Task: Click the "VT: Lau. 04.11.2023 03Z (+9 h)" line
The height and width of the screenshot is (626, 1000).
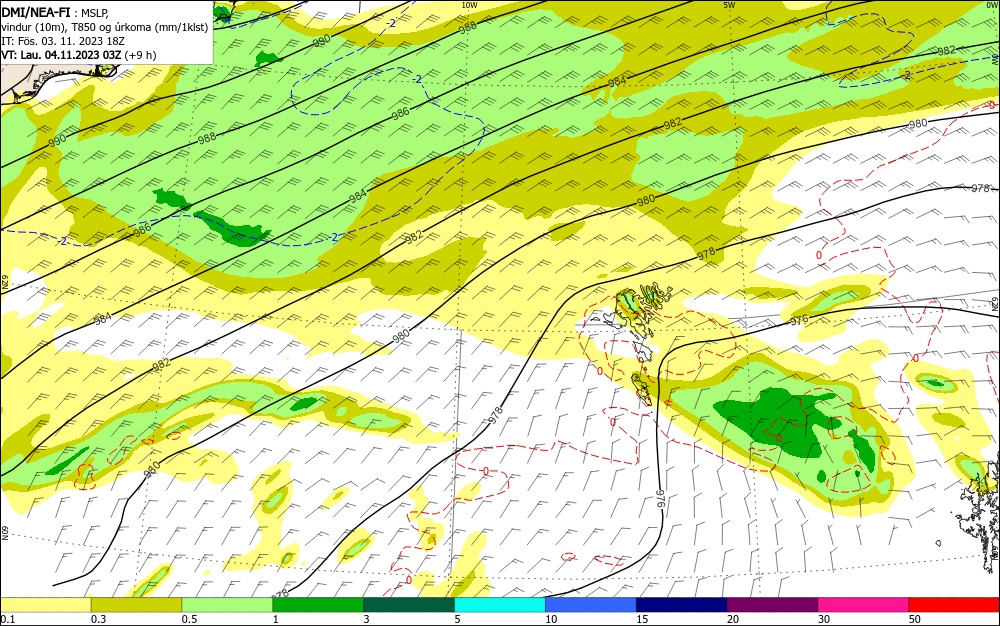Action: point(78,55)
